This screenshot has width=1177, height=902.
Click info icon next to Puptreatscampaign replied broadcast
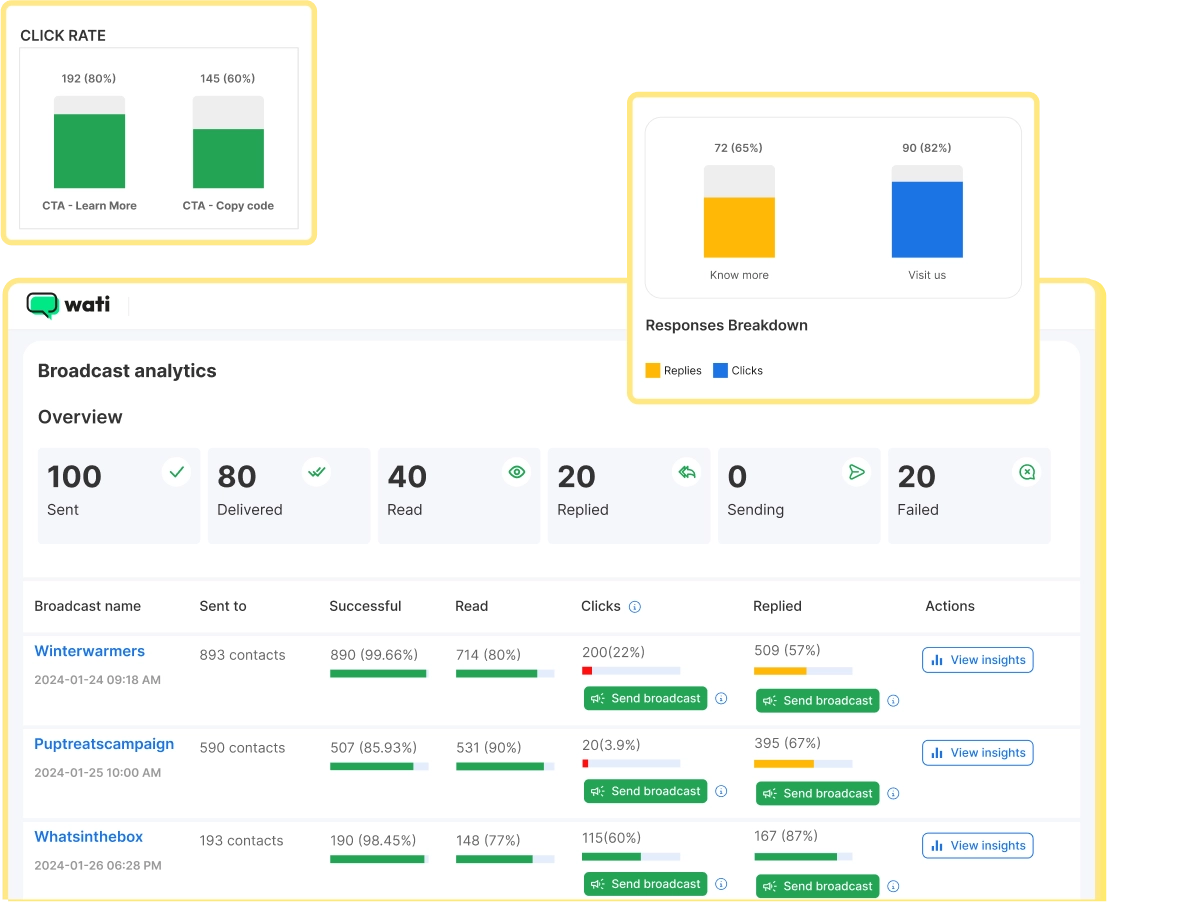(x=893, y=794)
